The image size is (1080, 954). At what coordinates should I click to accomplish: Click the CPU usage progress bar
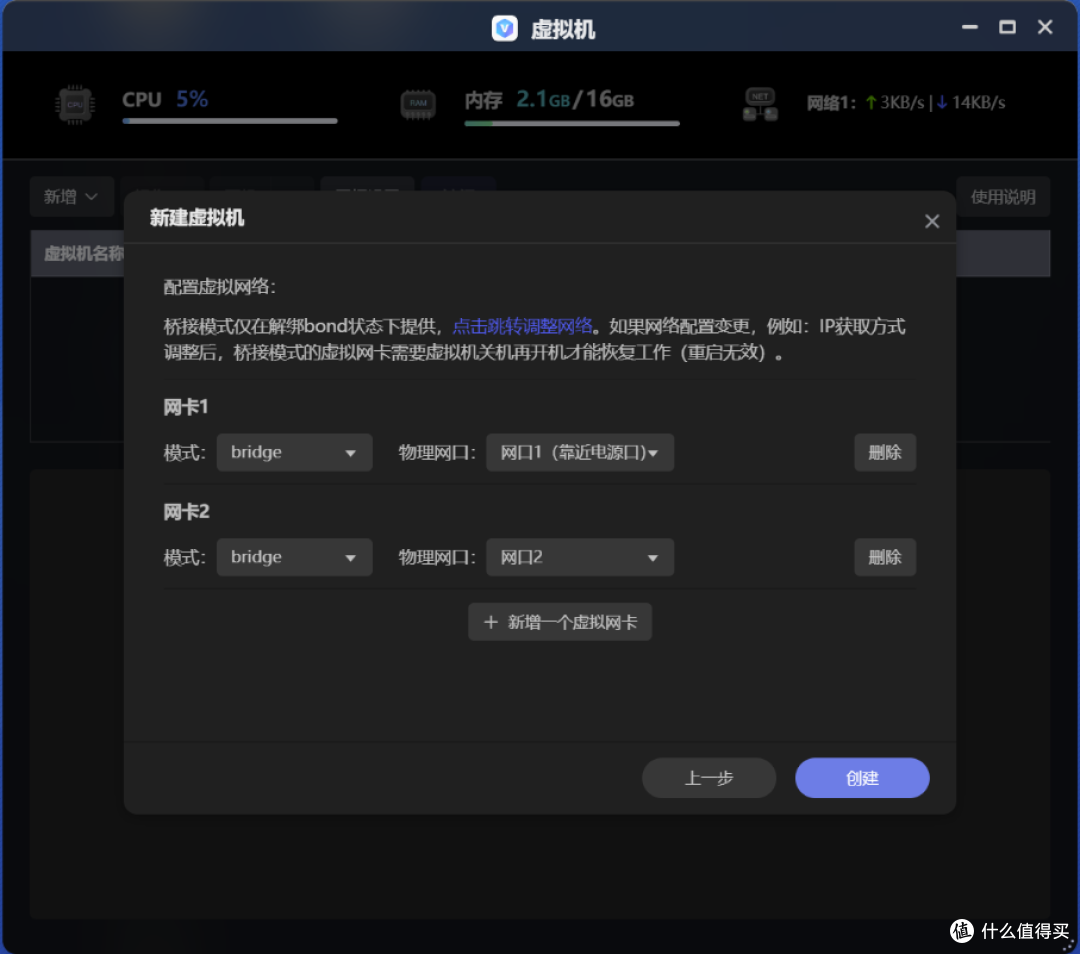click(230, 121)
